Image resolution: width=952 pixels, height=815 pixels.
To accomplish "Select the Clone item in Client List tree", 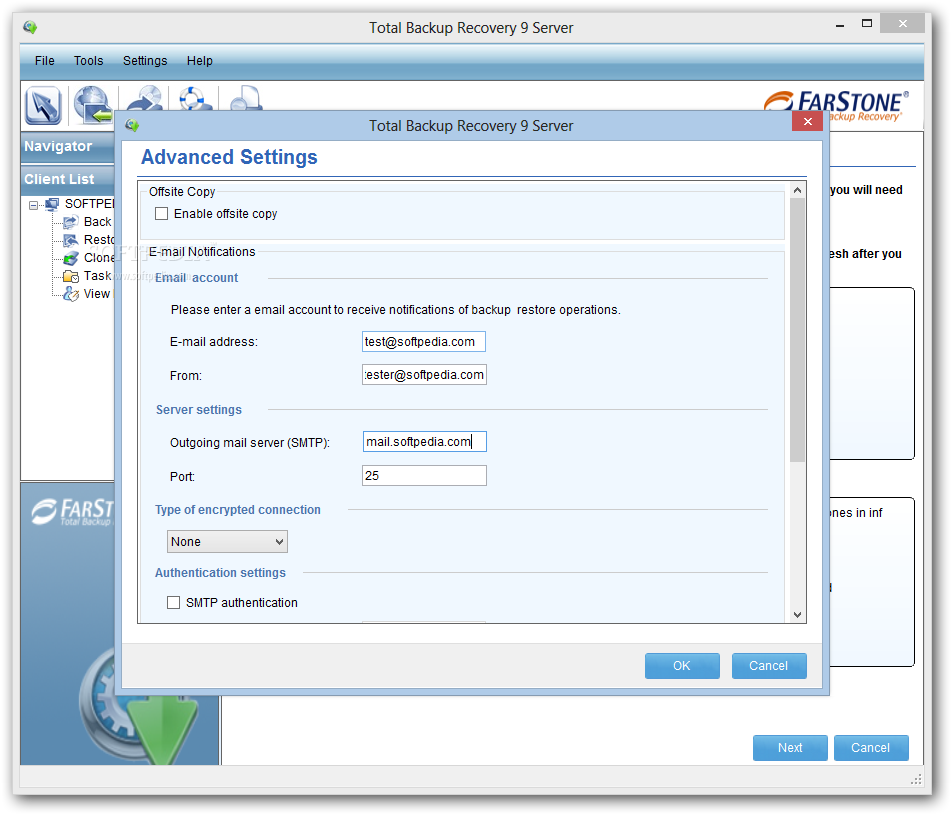I will coord(99,258).
